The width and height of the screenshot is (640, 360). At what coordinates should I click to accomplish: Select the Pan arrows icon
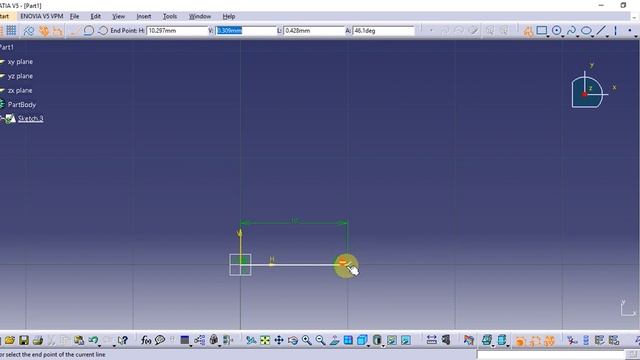(279, 340)
